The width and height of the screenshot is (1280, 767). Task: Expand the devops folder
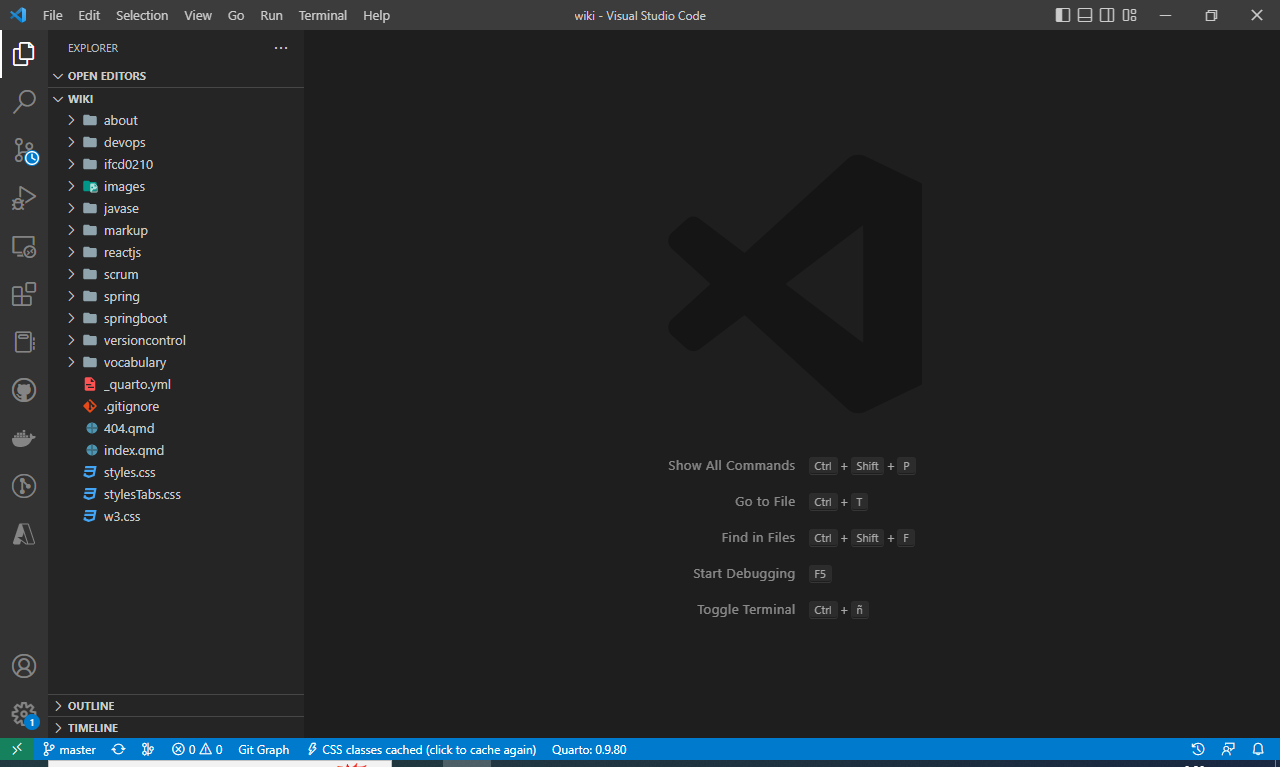[x=124, y=142]
